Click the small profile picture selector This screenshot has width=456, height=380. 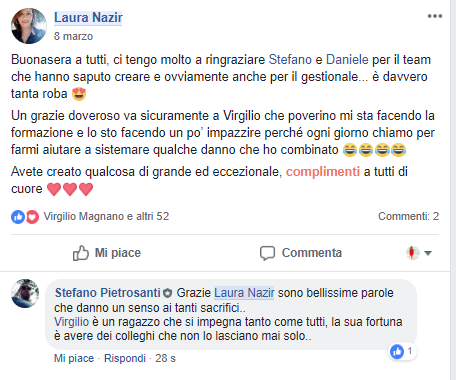pyautogui.click(x=413, y=253)
